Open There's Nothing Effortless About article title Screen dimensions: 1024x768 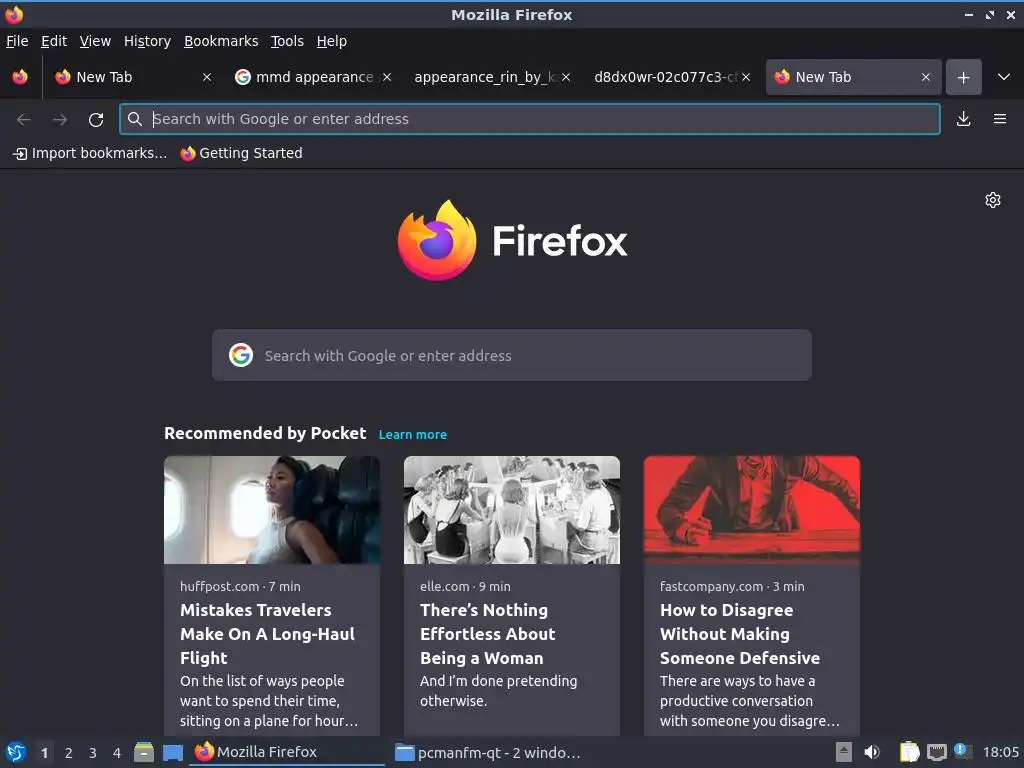coord(487,634)
